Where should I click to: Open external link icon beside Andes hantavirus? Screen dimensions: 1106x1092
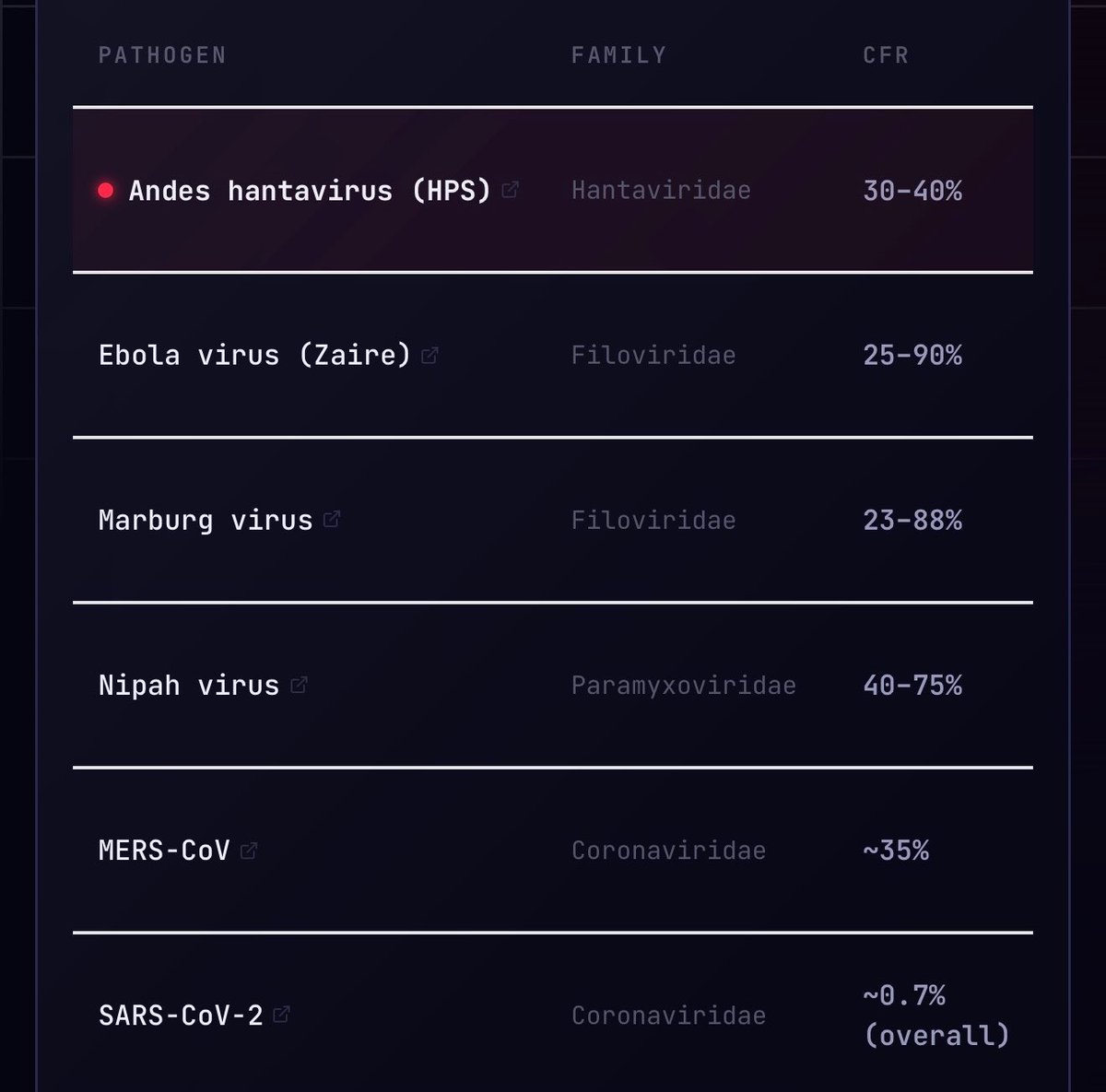[510, 190]
